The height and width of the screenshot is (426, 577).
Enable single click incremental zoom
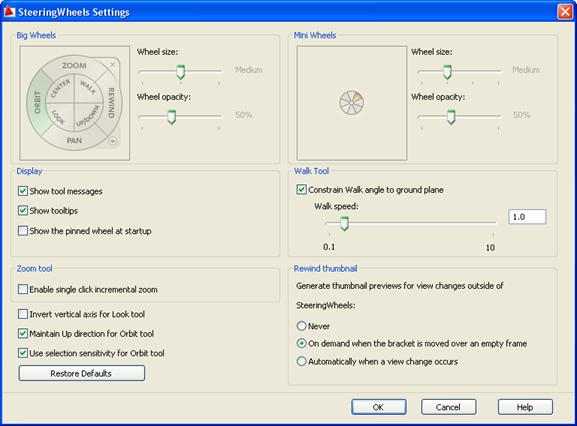(23, 289)
